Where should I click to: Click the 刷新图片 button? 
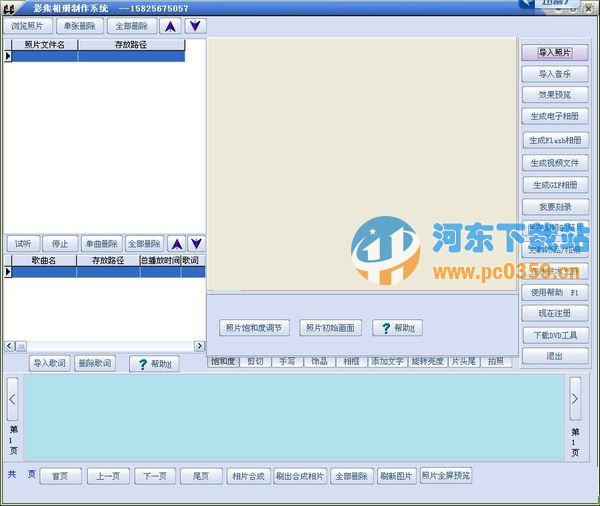(396, 476)
